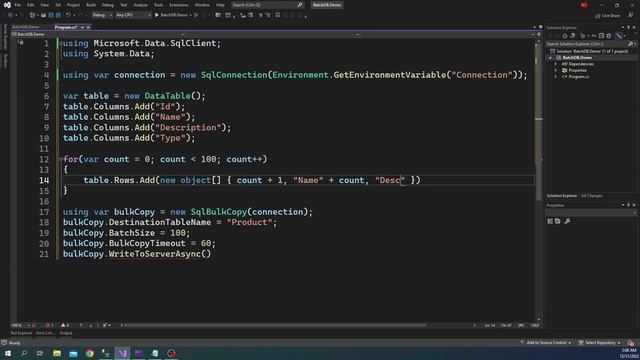Screen dimensions: 640x360
Task: Open File Explorer from the taskbar
Action: [x=57, y=353]
